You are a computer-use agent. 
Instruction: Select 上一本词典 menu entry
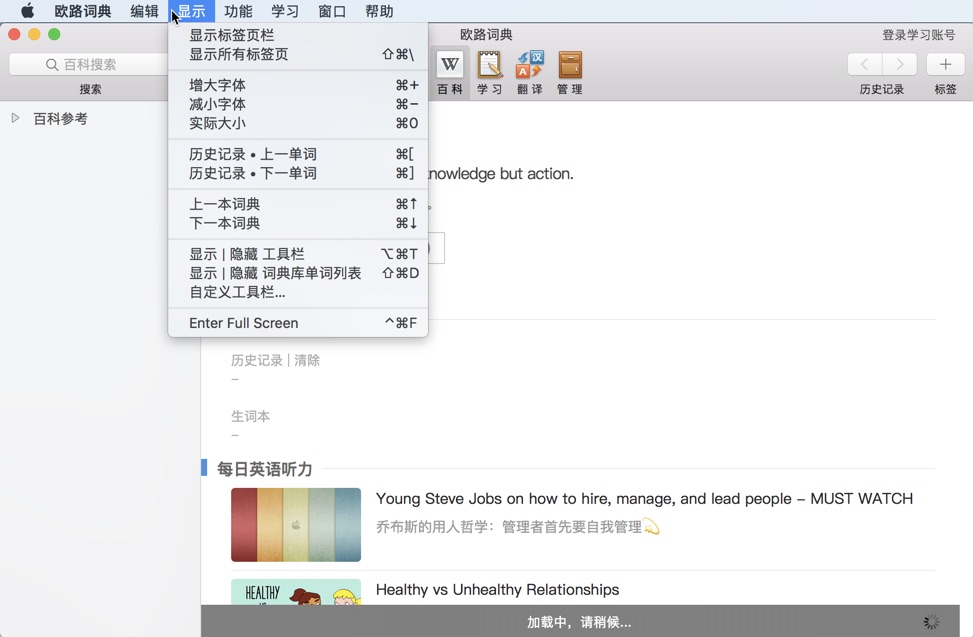tap(298, 204)
